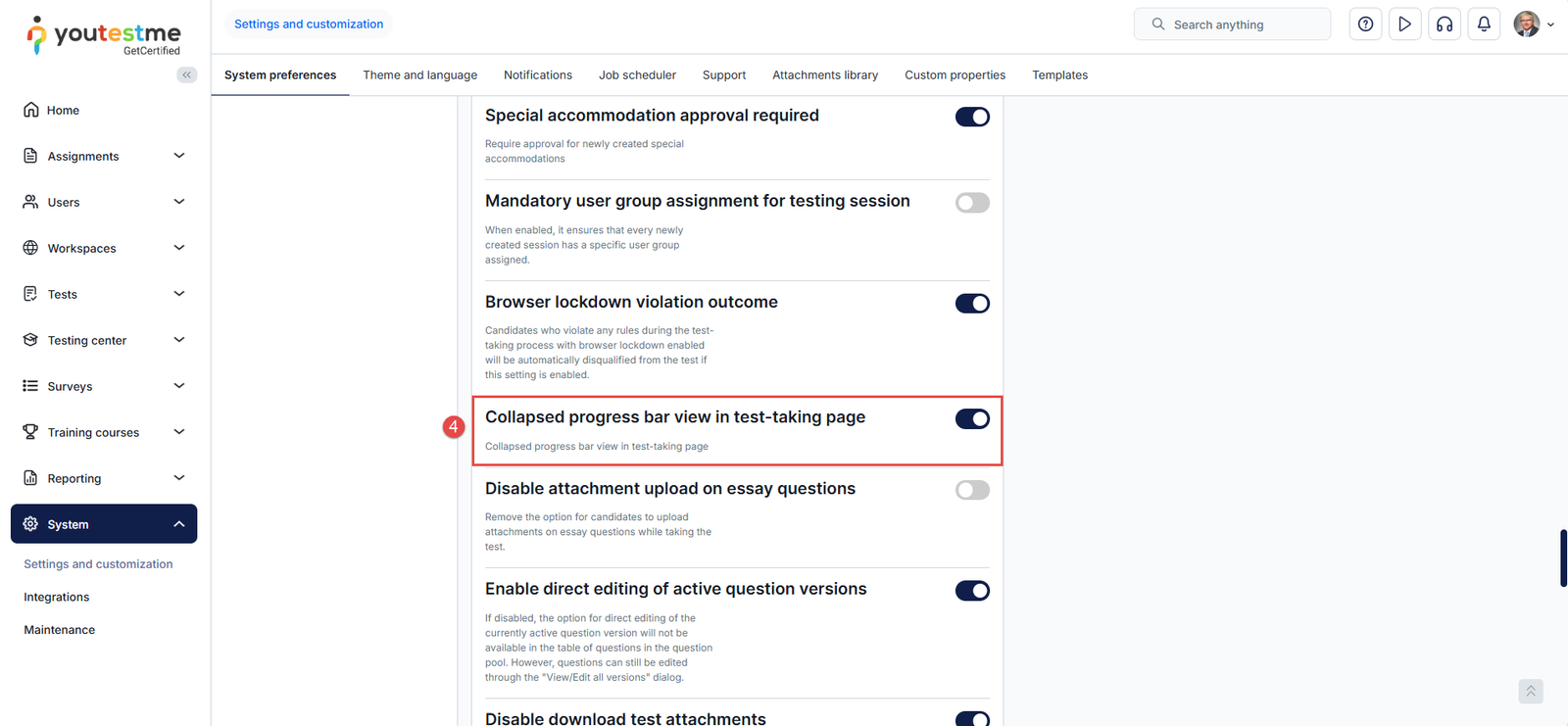
Task: Enable Mandatory user group assignment toggle
Action: pyautogui.click(x=972, y=203)
